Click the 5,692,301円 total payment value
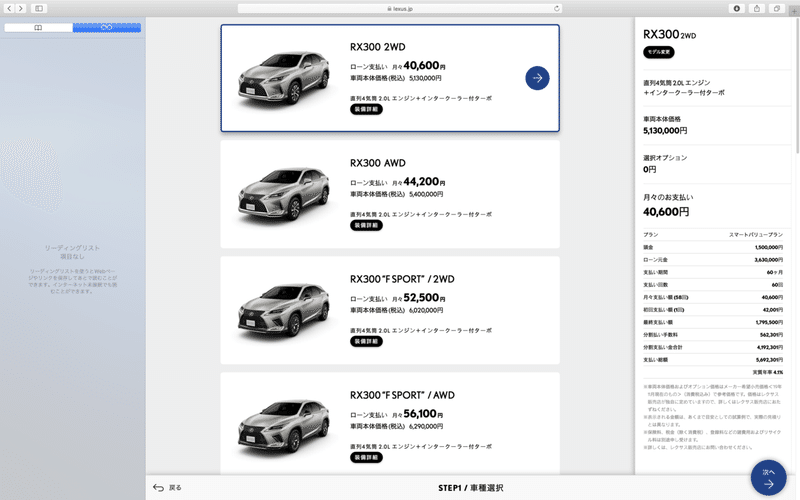The height and width of the screenshot is (500, 800). point(769,360)
